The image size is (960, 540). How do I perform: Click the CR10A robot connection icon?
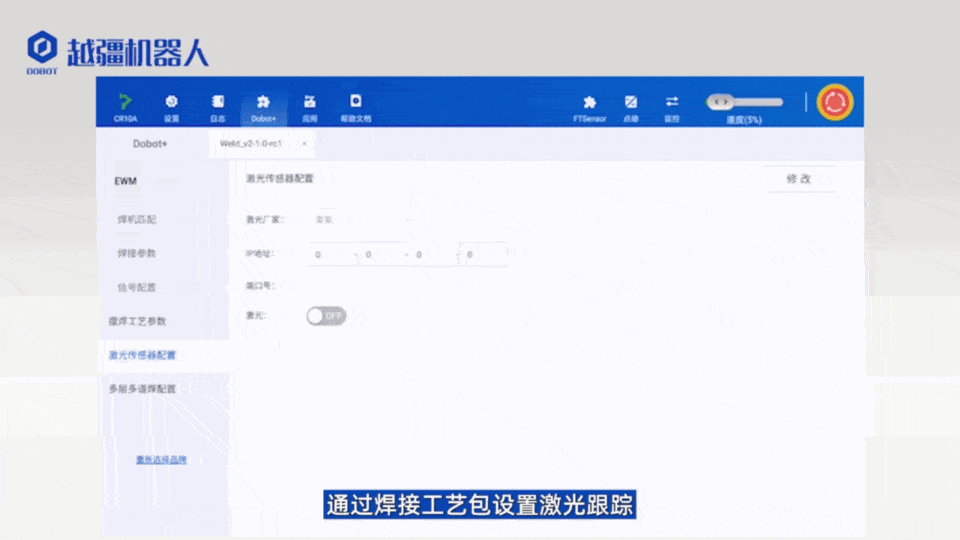coord(125,104)
